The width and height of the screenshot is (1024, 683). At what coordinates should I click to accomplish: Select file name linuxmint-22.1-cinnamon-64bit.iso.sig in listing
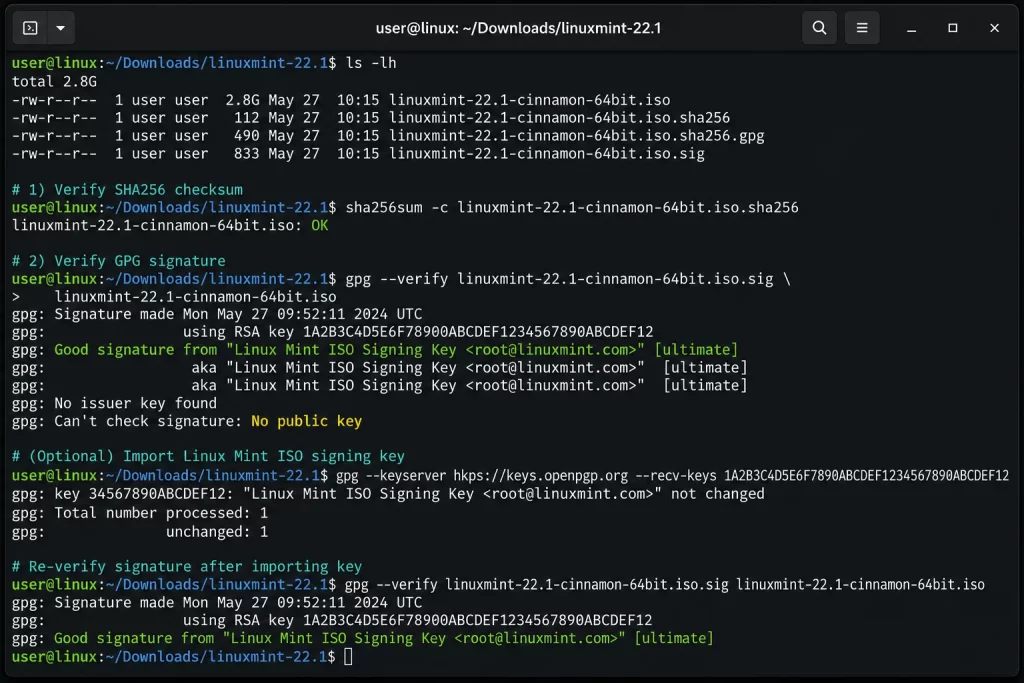547,153
